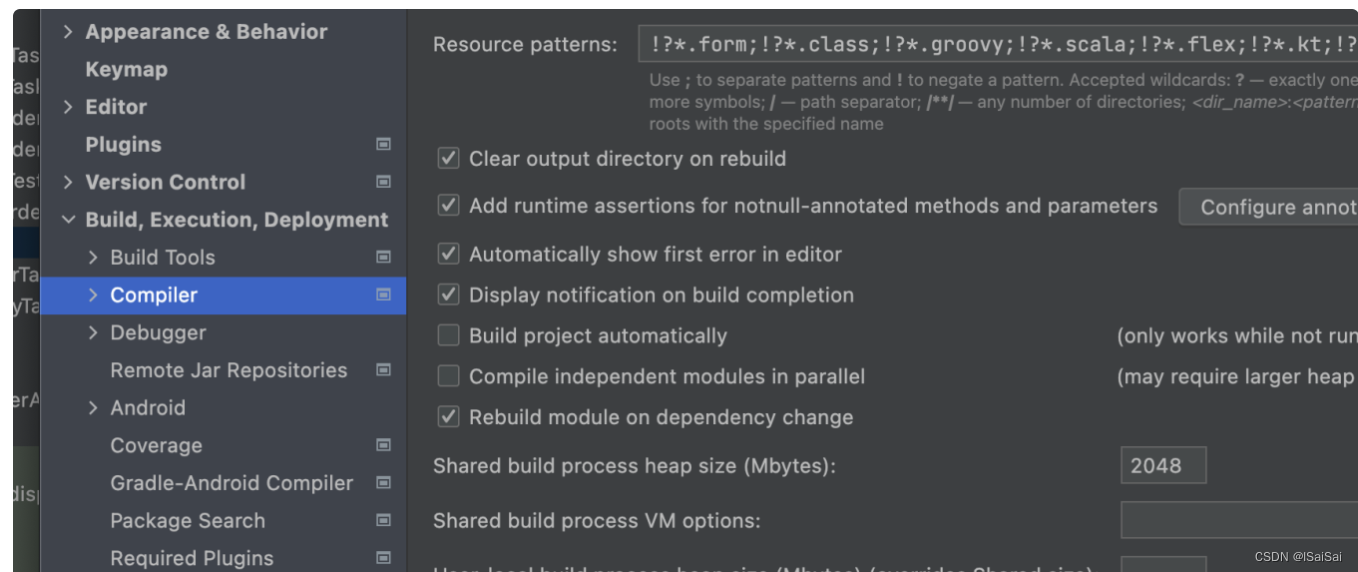The width and height of the screenshot is (1358, 572).
Task: Click project-level icon beside Coverage
Action: tap(383, 445)
